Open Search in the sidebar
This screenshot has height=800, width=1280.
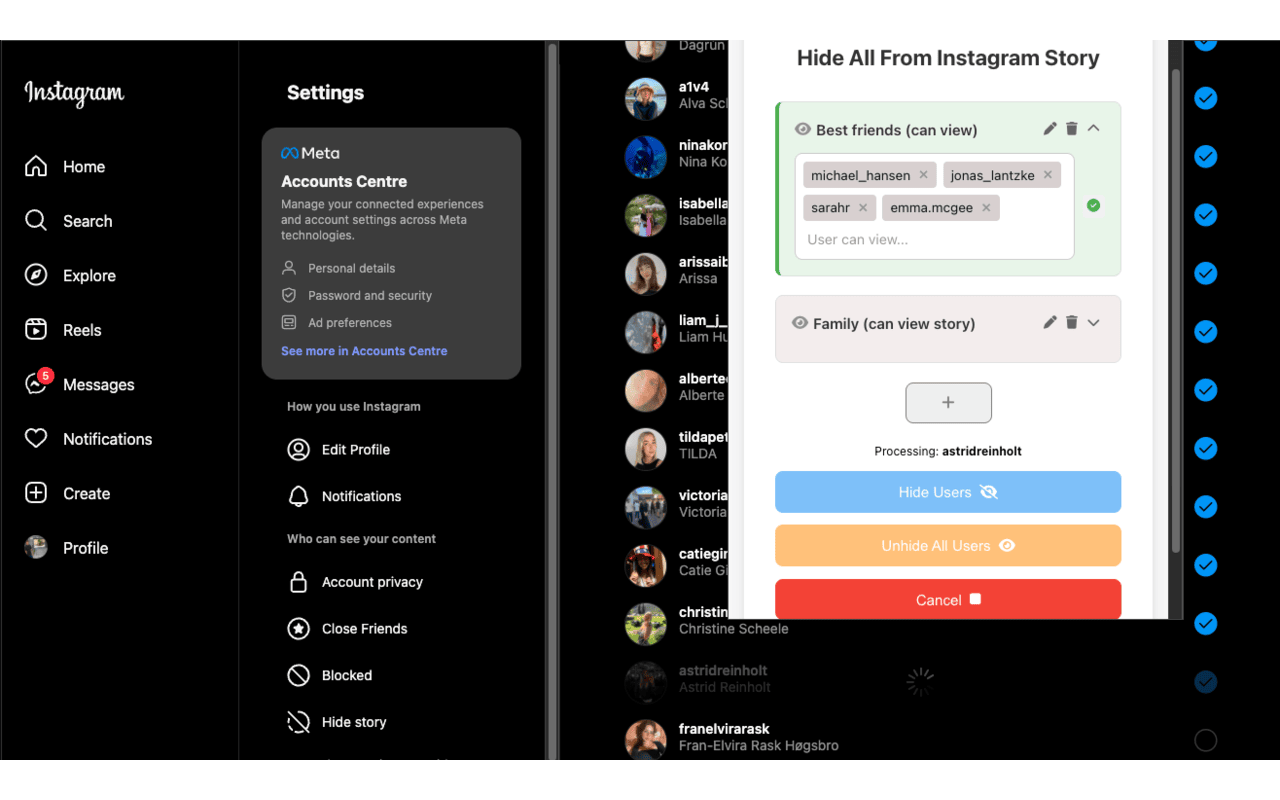[x=68, y=221]
